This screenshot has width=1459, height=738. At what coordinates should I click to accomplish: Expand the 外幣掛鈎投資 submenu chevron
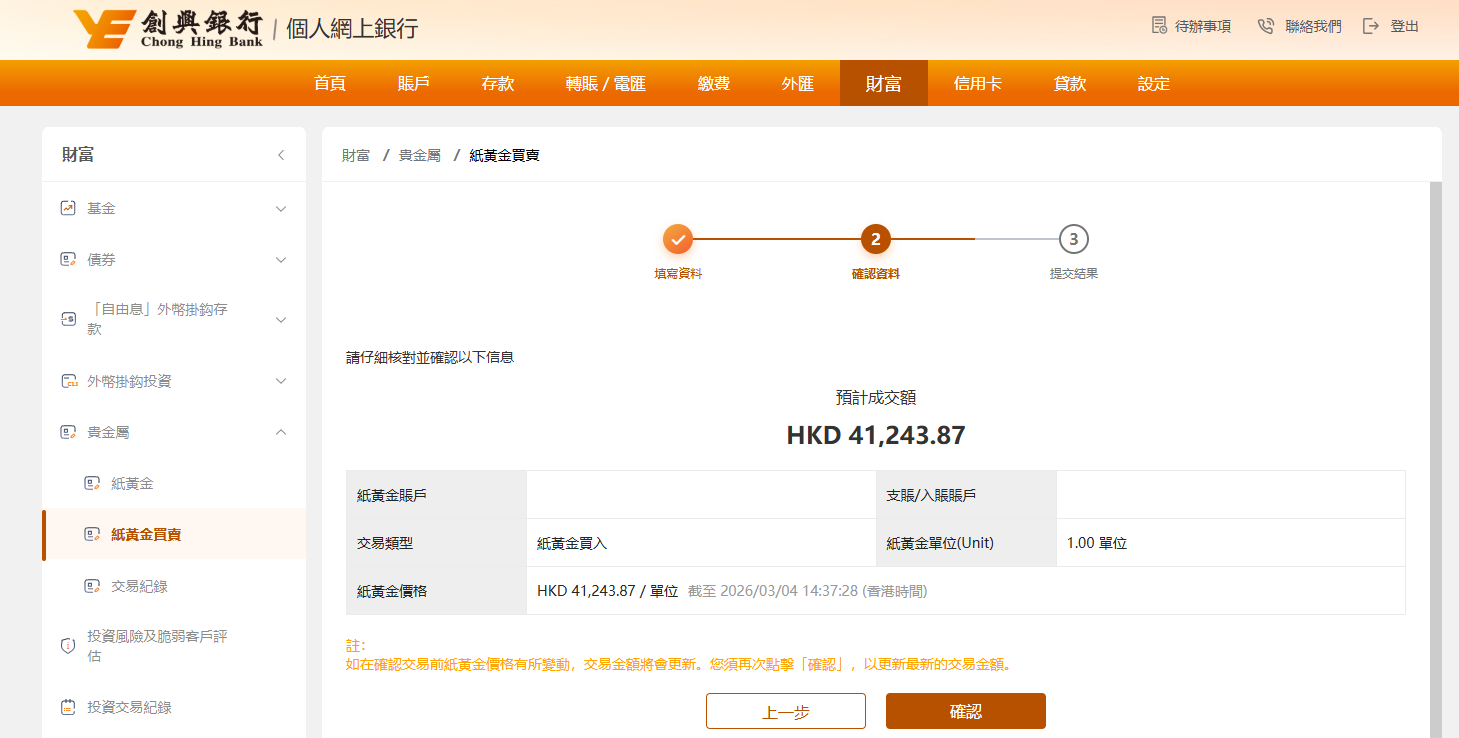(x=281, y=381)
